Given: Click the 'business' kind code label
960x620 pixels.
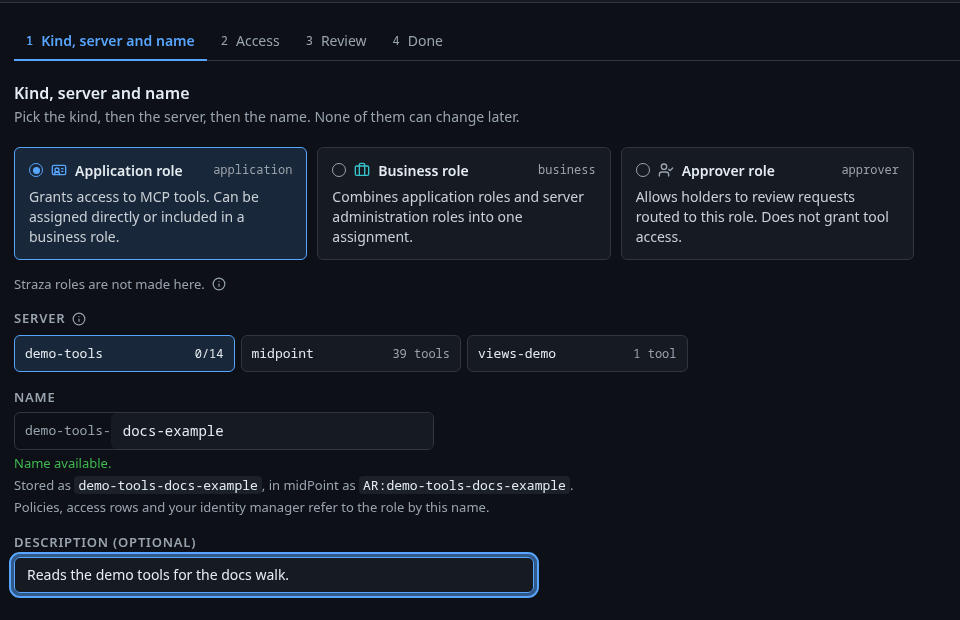Looking at the screenshot, I should (x=566, y=170).
